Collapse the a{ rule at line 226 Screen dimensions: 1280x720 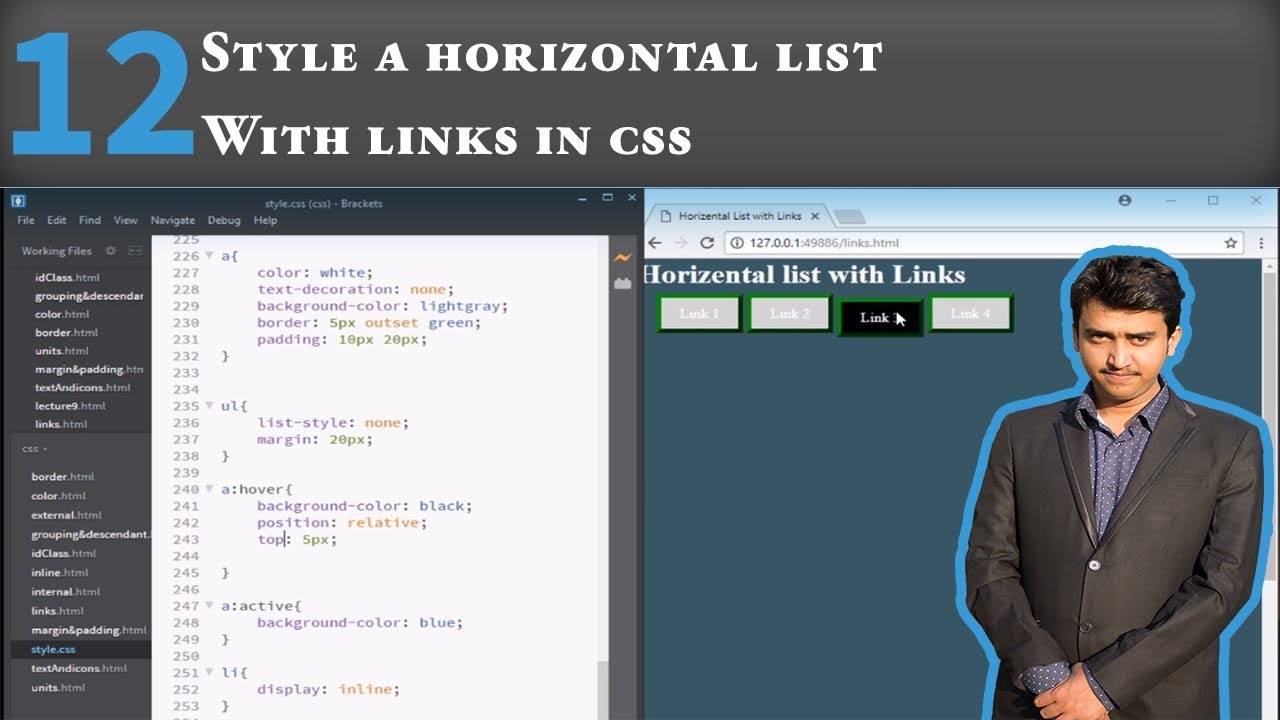[x=209, y=256]
